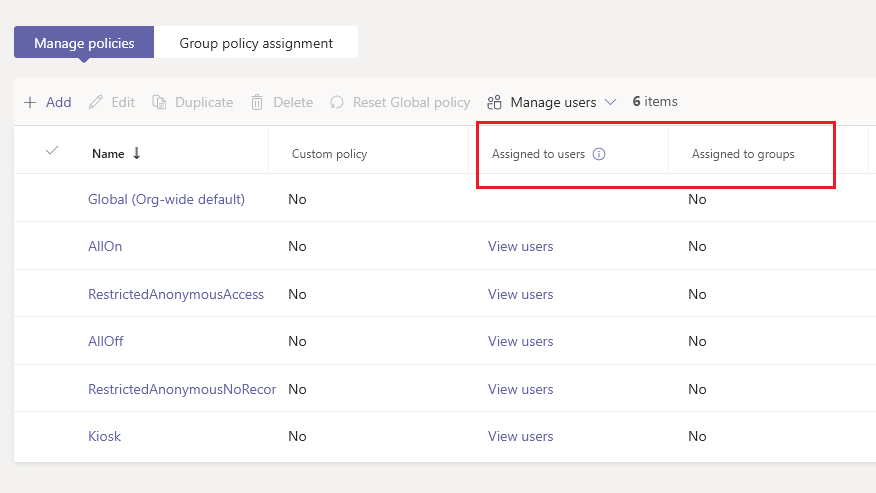This screenshot has height=493, width=876.
Task: Click Assigned to groups No for RestrictedAnonymousNoRecor
Action: (x=697, y=389)
